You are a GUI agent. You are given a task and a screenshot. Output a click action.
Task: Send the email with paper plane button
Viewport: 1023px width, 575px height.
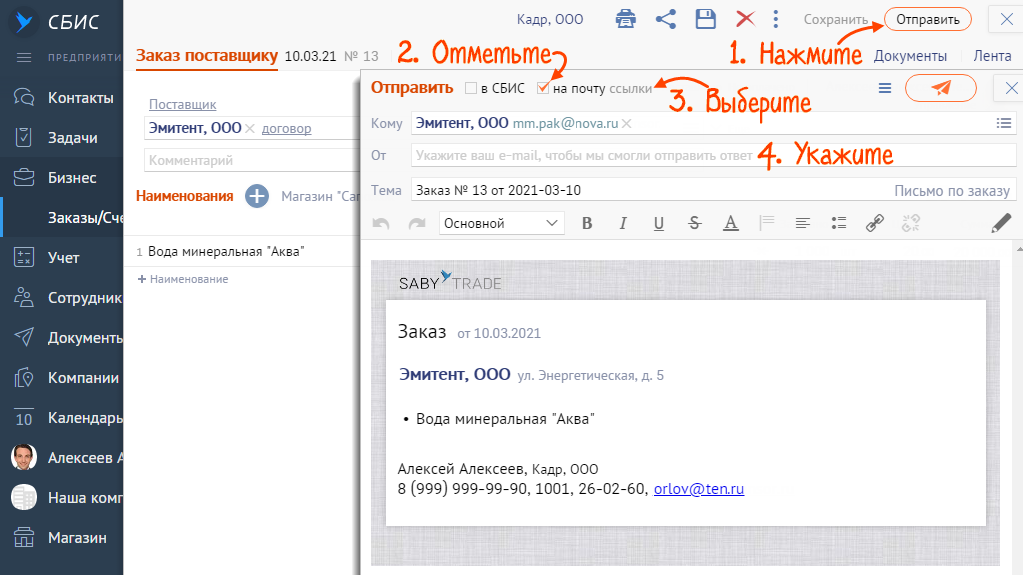[940, 88]
